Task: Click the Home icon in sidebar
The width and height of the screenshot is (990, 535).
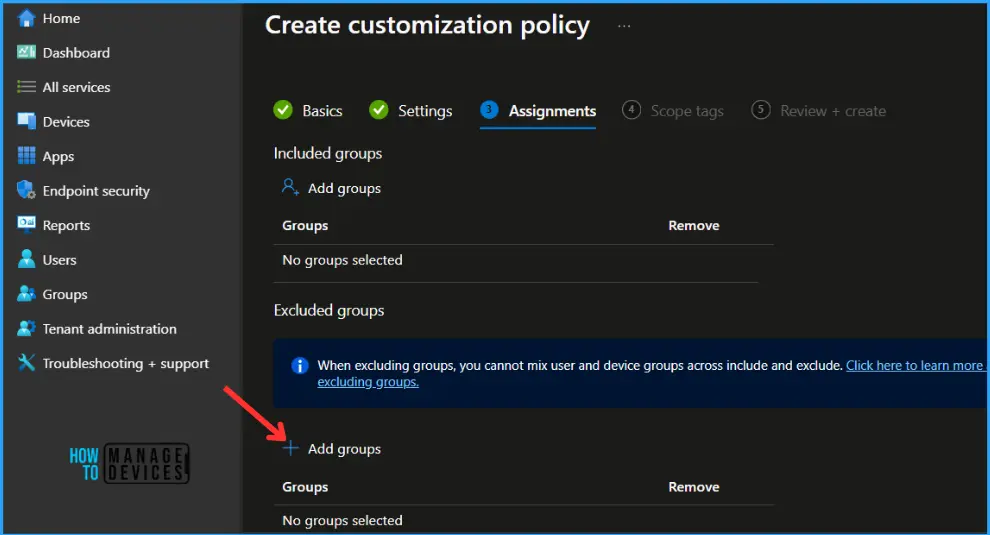Action: [26, 18]
